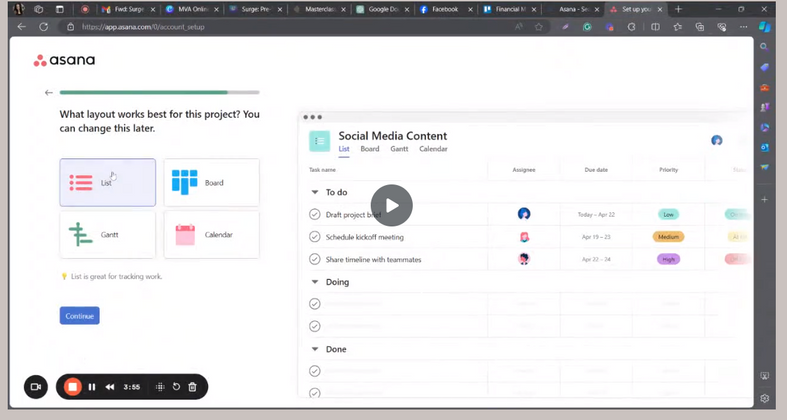Collapse the To do section

(315, 192)
